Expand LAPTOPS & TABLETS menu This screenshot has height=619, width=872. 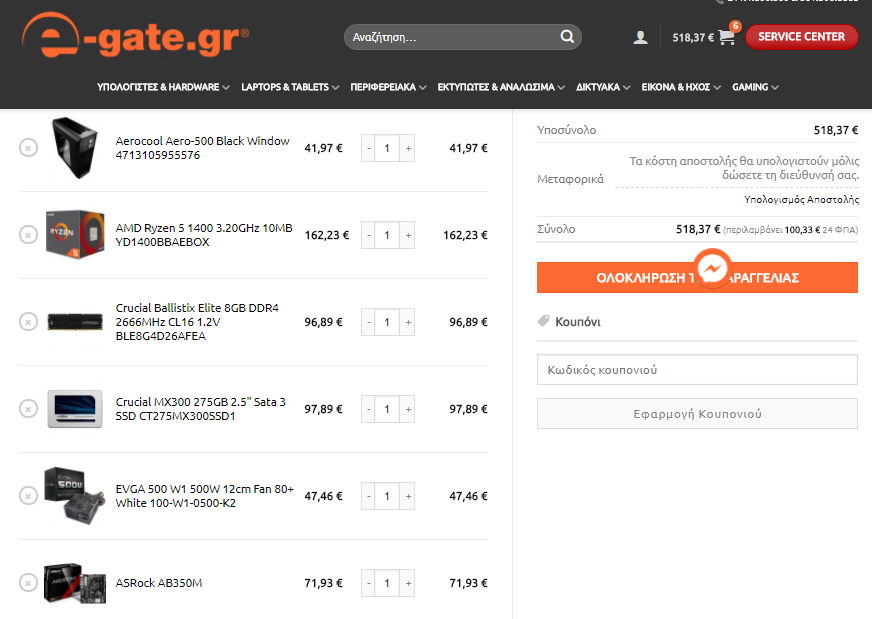(x=290, y=87)
